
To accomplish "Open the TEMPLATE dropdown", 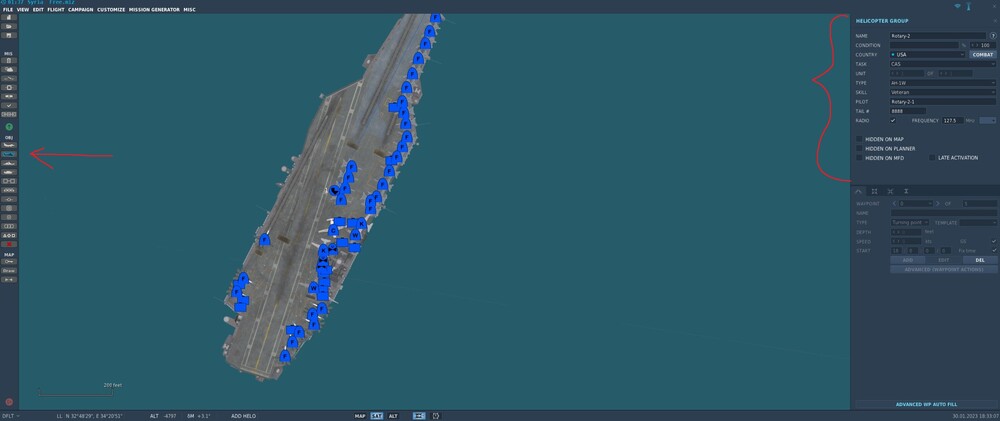I will point(978,223).
